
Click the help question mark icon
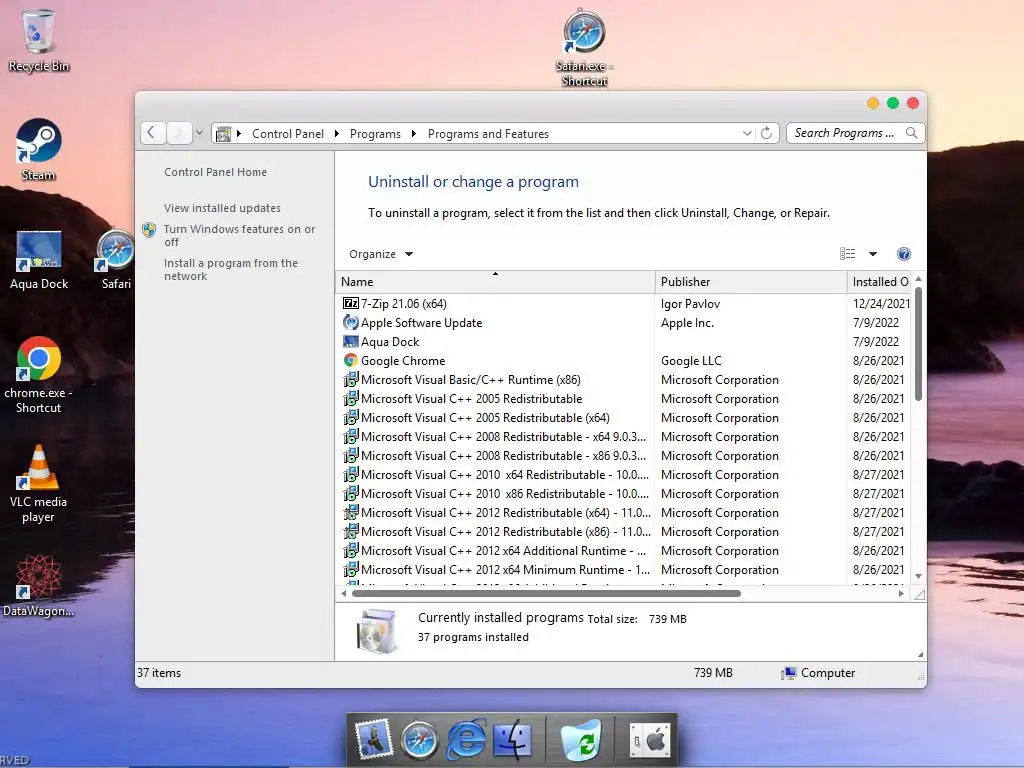pos(904,254)
